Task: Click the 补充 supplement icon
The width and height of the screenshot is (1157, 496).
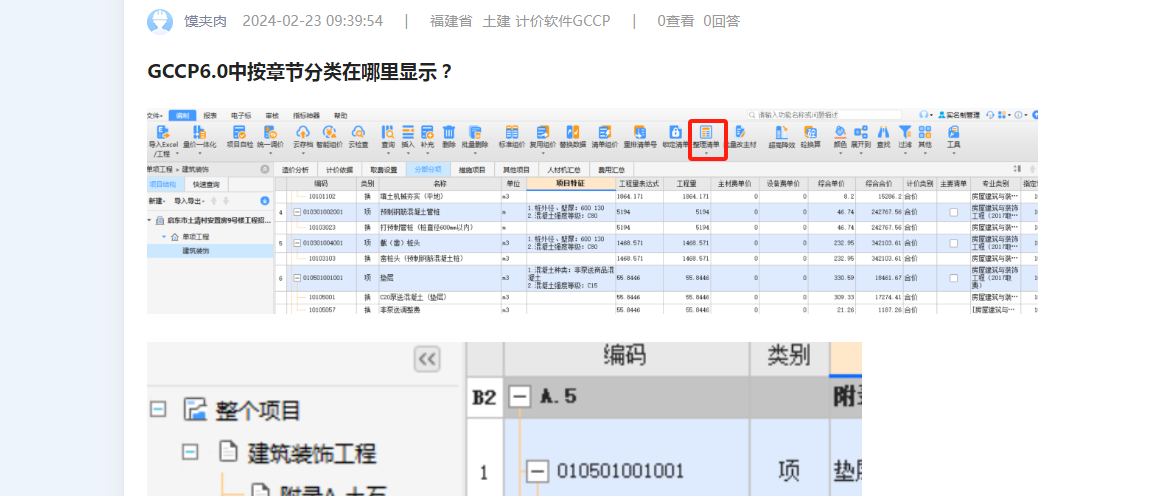Action: tap(427, 132)
